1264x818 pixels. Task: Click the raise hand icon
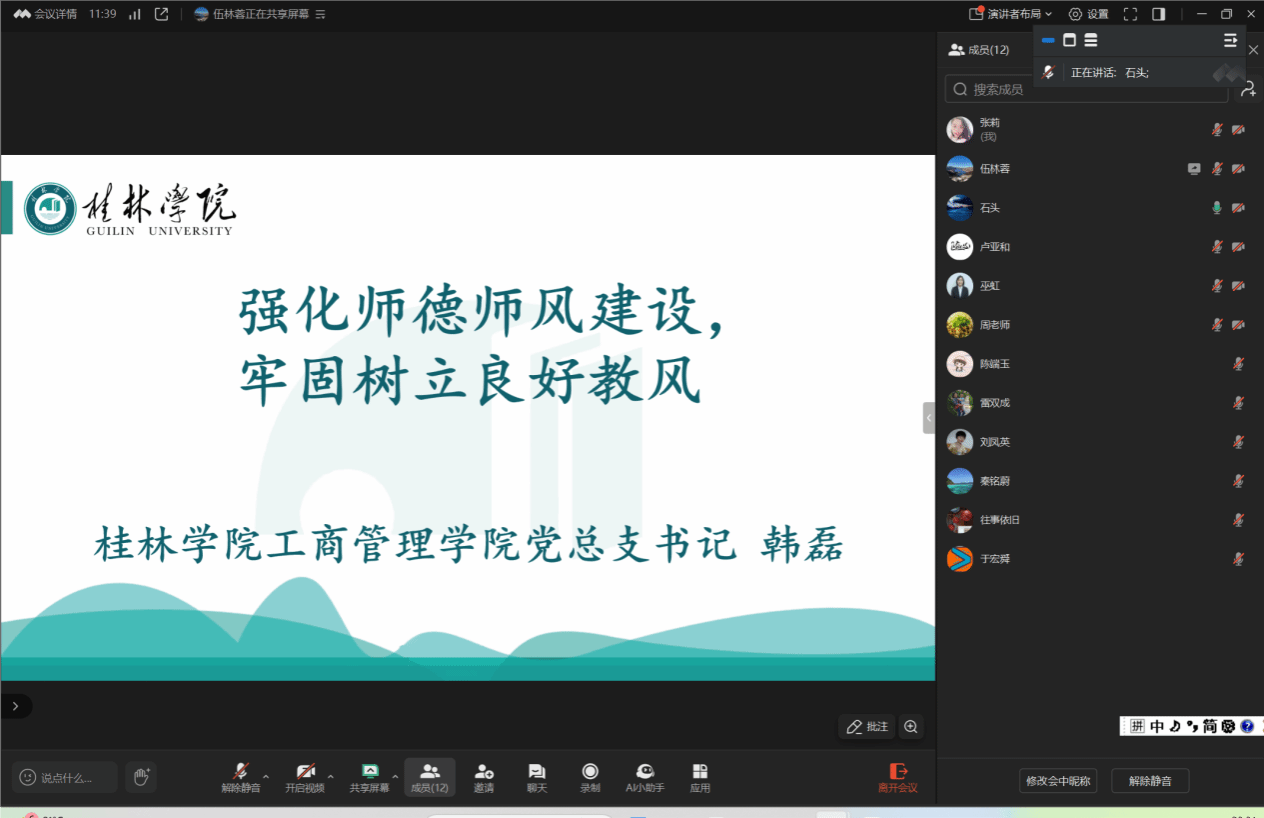pyautogui.click(x=141, y=777)
